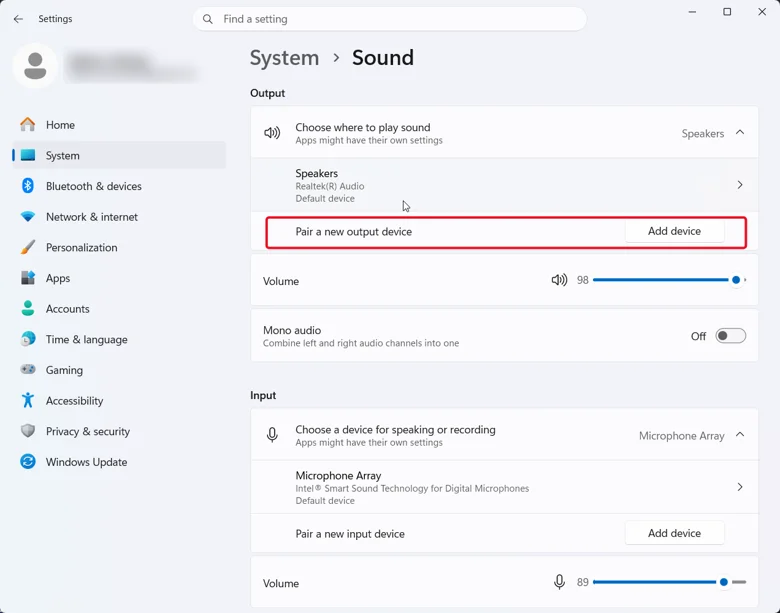Toggle Mono audio switch
The width and height of the screenshot is (780, 613).
coord(730,336)
